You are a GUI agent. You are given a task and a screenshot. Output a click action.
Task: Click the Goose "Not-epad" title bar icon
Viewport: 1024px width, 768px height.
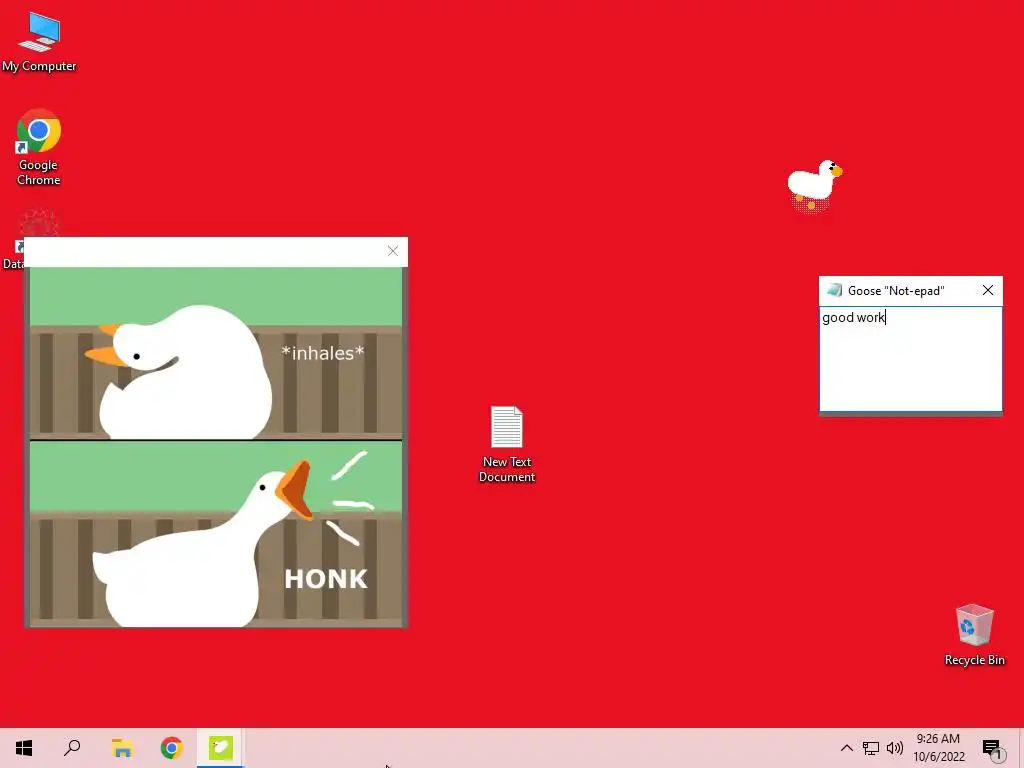[834, 290]
